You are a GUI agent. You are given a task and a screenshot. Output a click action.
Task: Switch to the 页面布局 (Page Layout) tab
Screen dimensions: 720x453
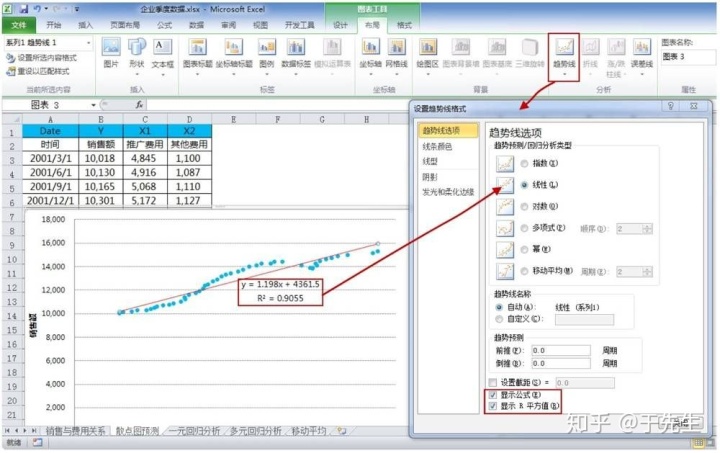click(125, 25)
